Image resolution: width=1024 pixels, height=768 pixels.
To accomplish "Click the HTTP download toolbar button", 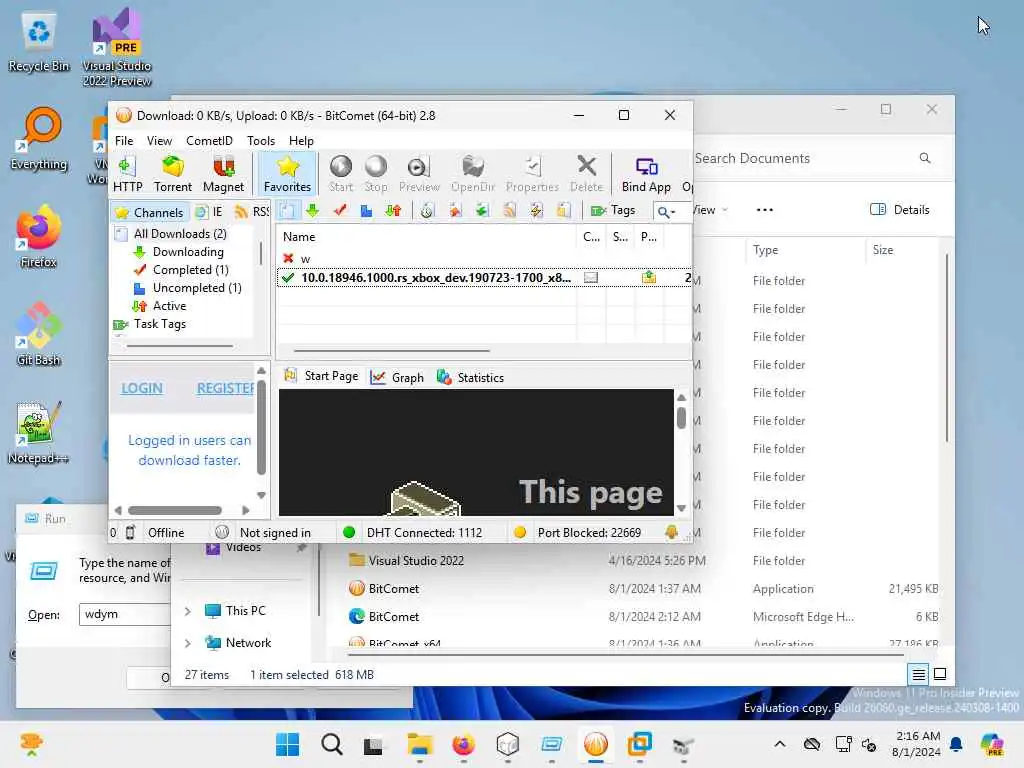I will [x=127, y=174].
